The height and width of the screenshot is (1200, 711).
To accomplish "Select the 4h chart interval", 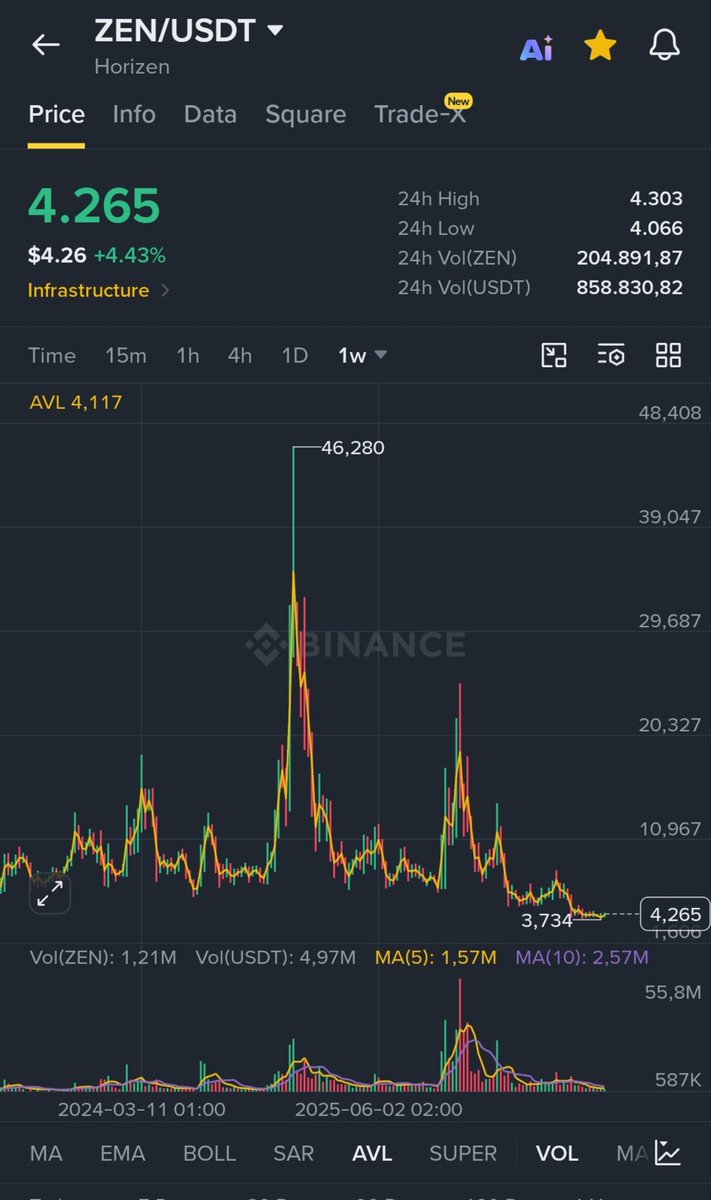I will 240,355.
